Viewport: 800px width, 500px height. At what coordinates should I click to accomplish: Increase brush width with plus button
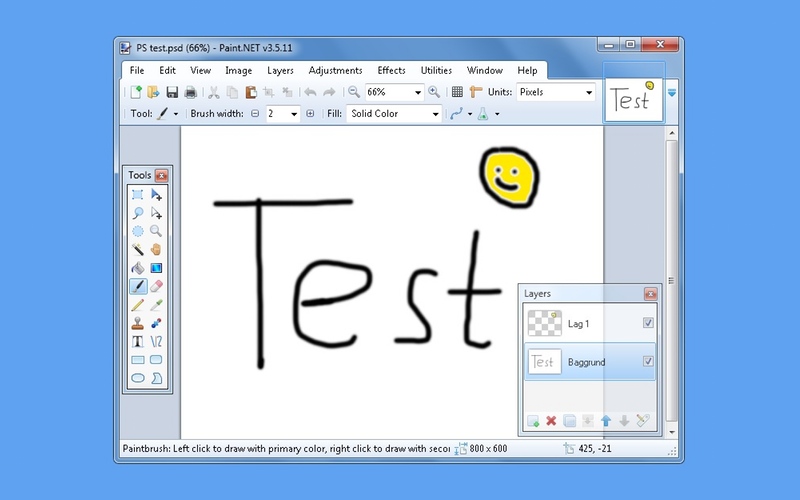[x=310, y=114]
